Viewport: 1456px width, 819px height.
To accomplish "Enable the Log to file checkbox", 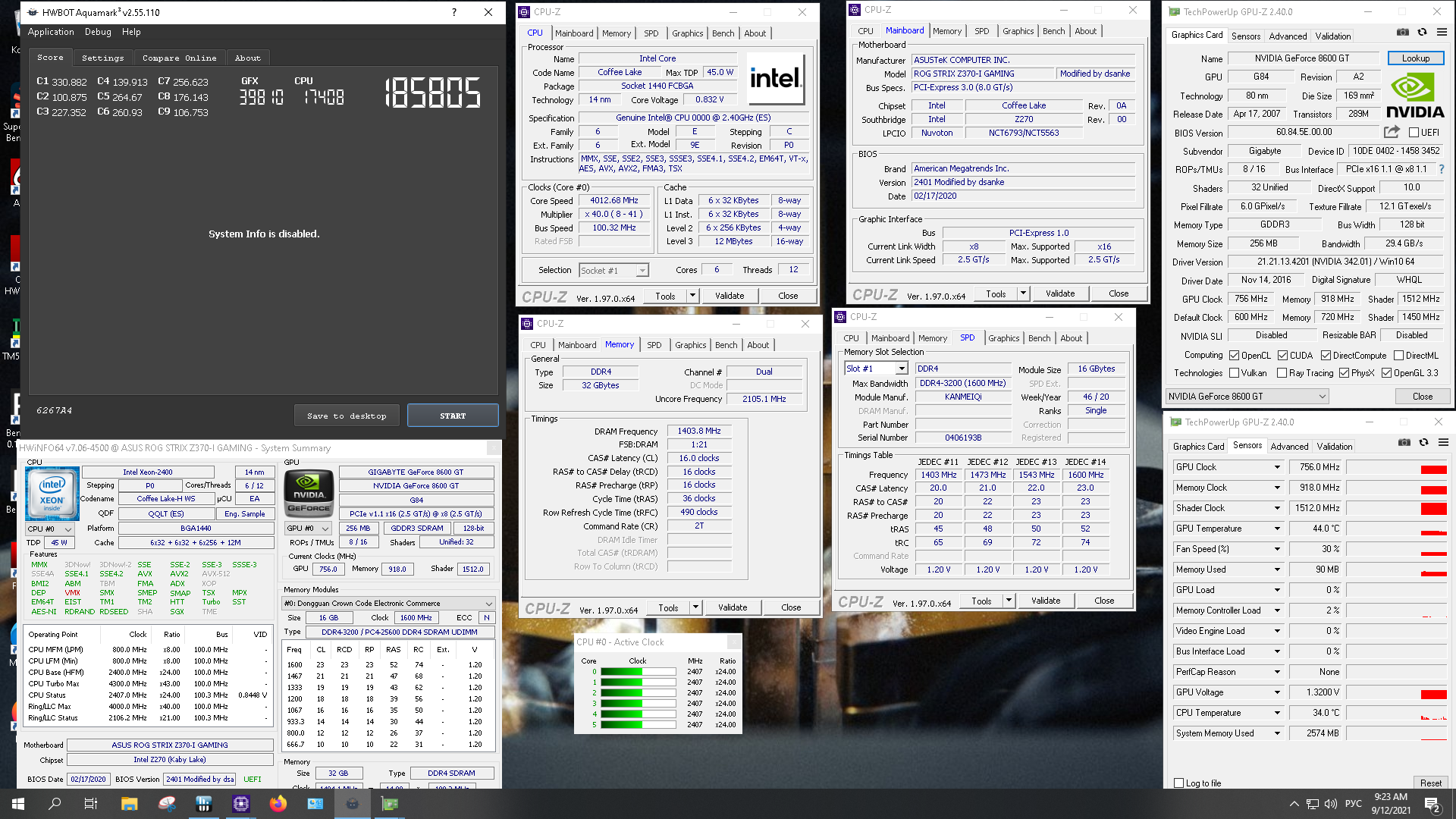I will 1178,783.
